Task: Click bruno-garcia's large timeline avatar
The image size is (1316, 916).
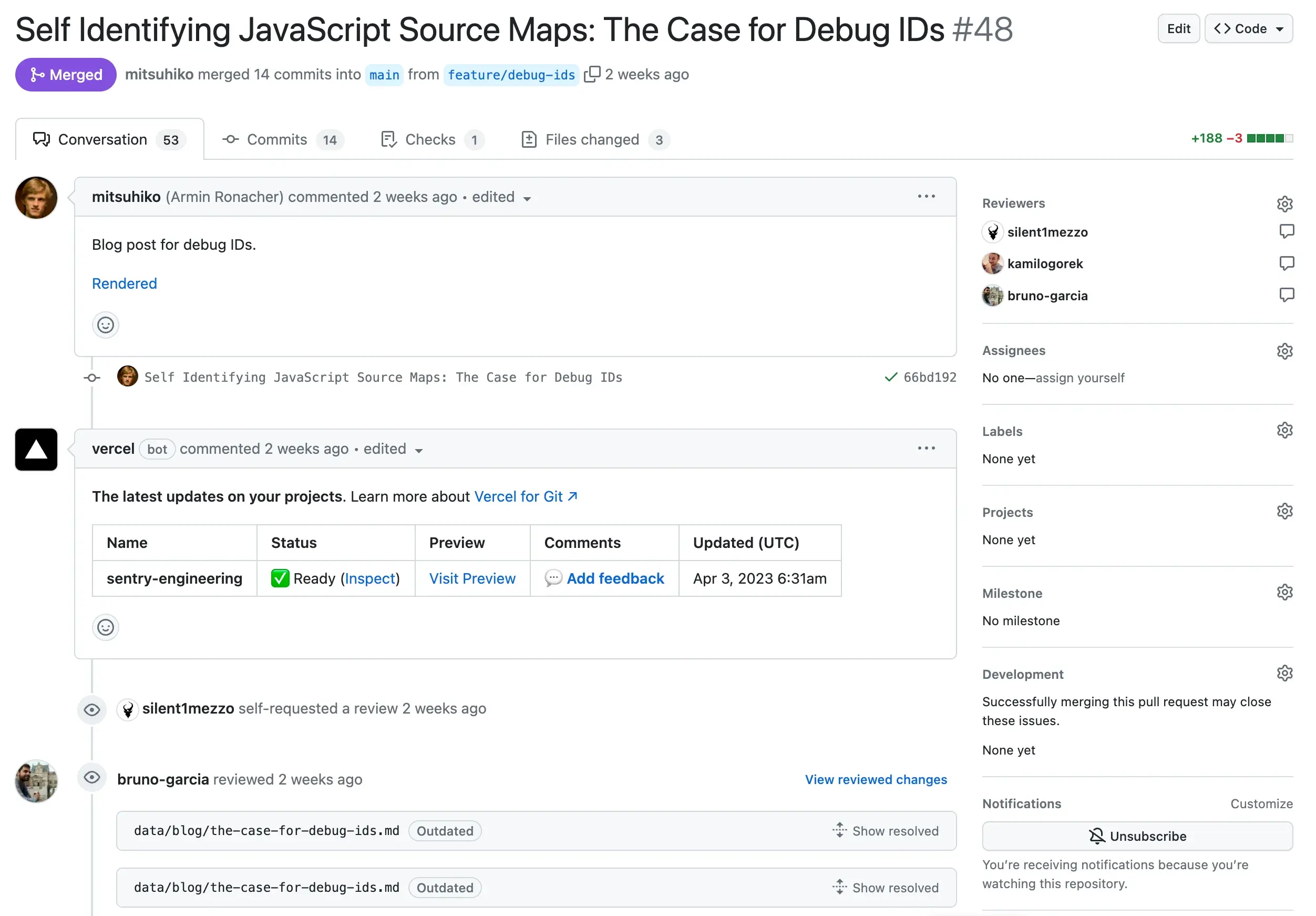Action: (x=36, y=781)
